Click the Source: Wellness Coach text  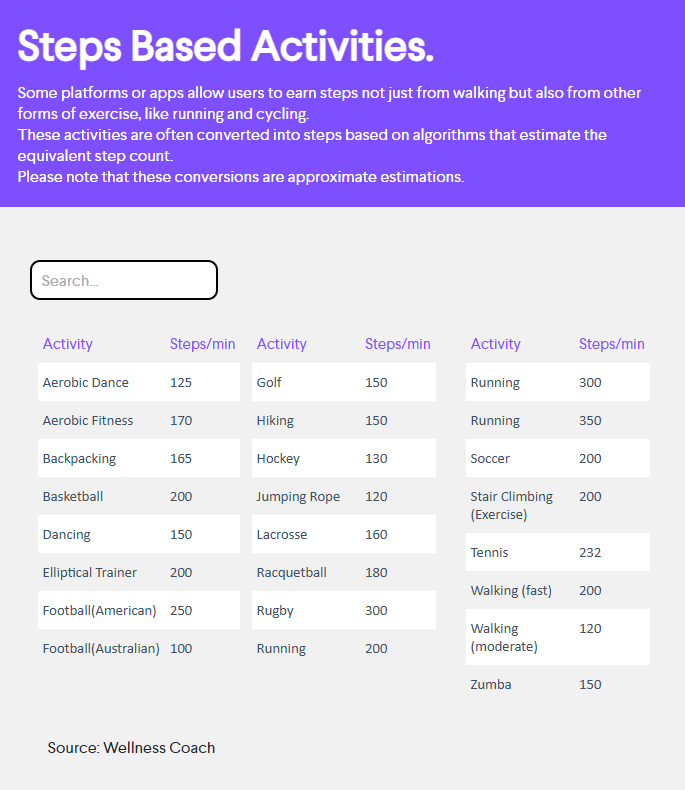[x=131, y=747]
